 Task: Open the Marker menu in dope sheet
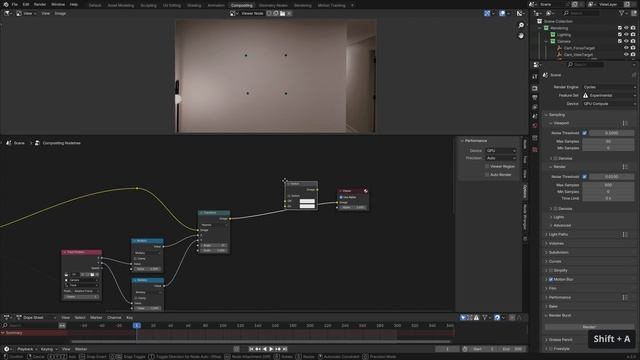click(x=96, y=318)
